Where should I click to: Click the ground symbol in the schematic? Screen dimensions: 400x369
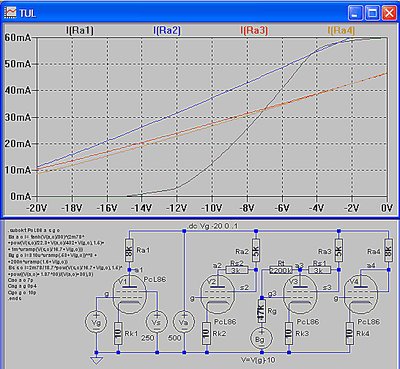coord(96,360)
